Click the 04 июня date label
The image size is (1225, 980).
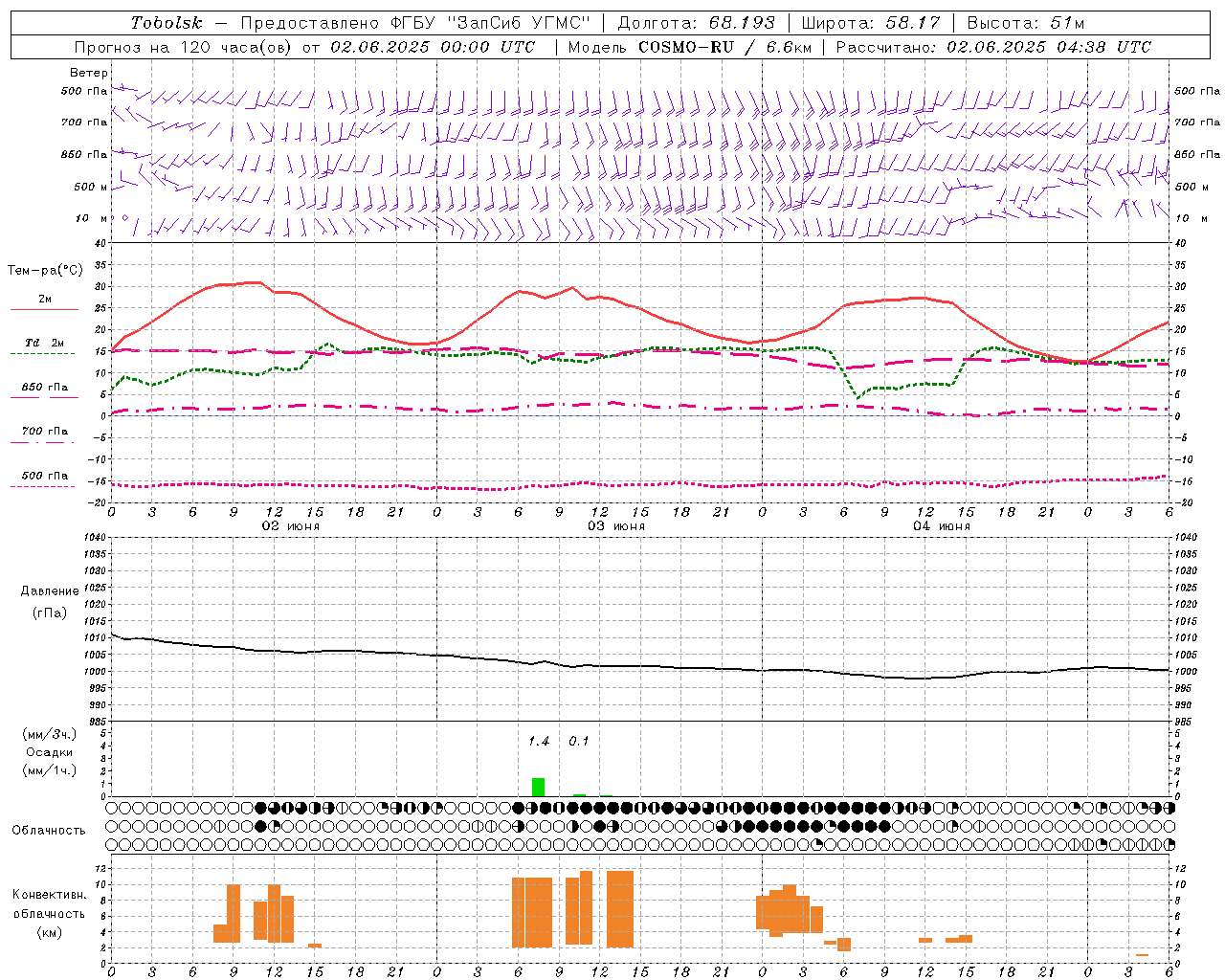click(x=942, y=526)
